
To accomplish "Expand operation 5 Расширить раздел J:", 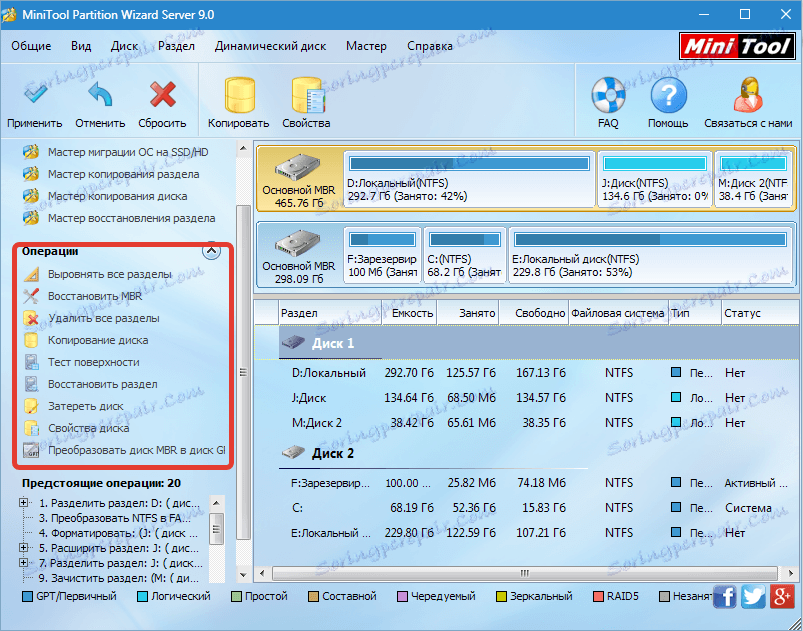I will [24, 548].
